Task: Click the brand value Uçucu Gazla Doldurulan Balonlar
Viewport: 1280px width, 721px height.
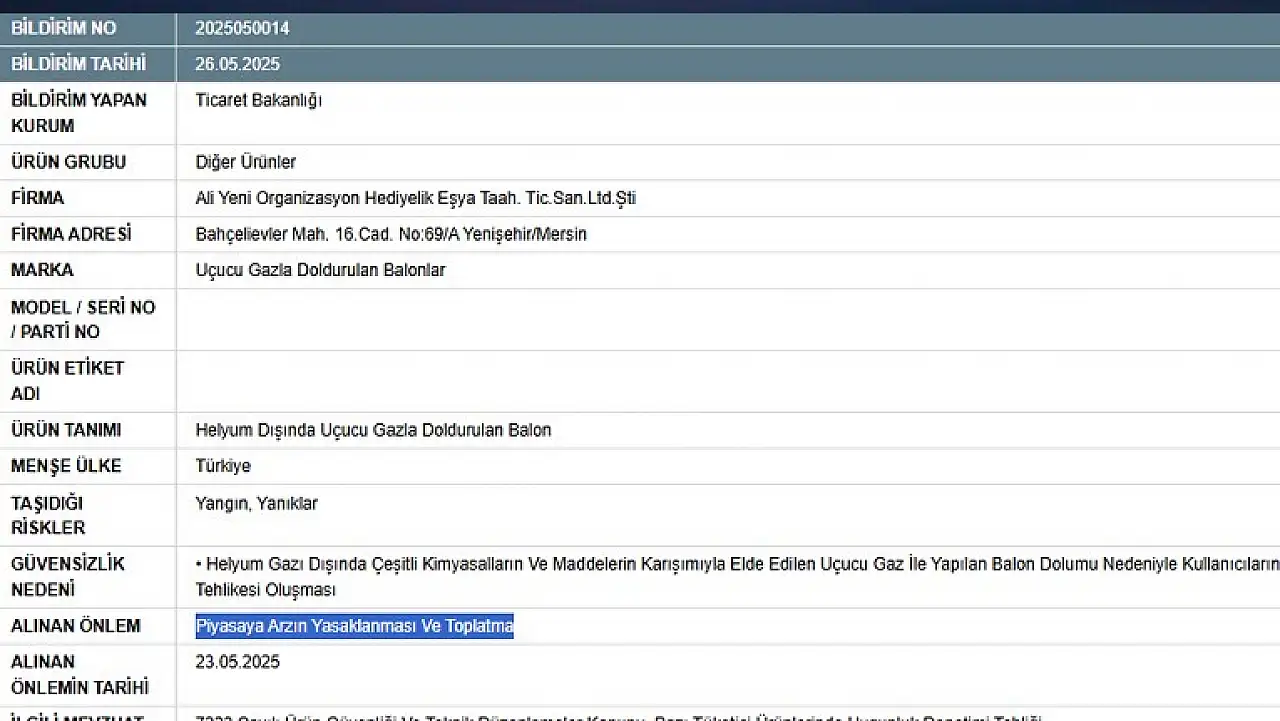Action: point(320,270)
